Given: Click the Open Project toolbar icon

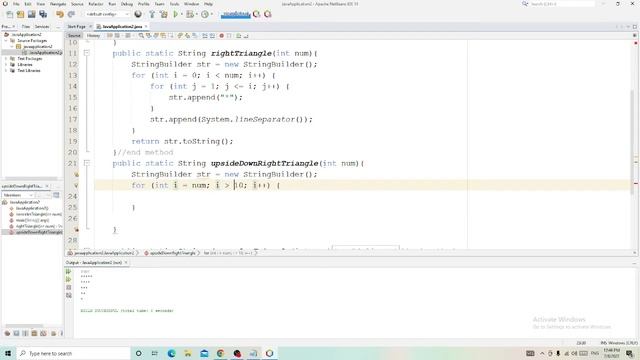Looking at the screenshot, I should point(31,14).
